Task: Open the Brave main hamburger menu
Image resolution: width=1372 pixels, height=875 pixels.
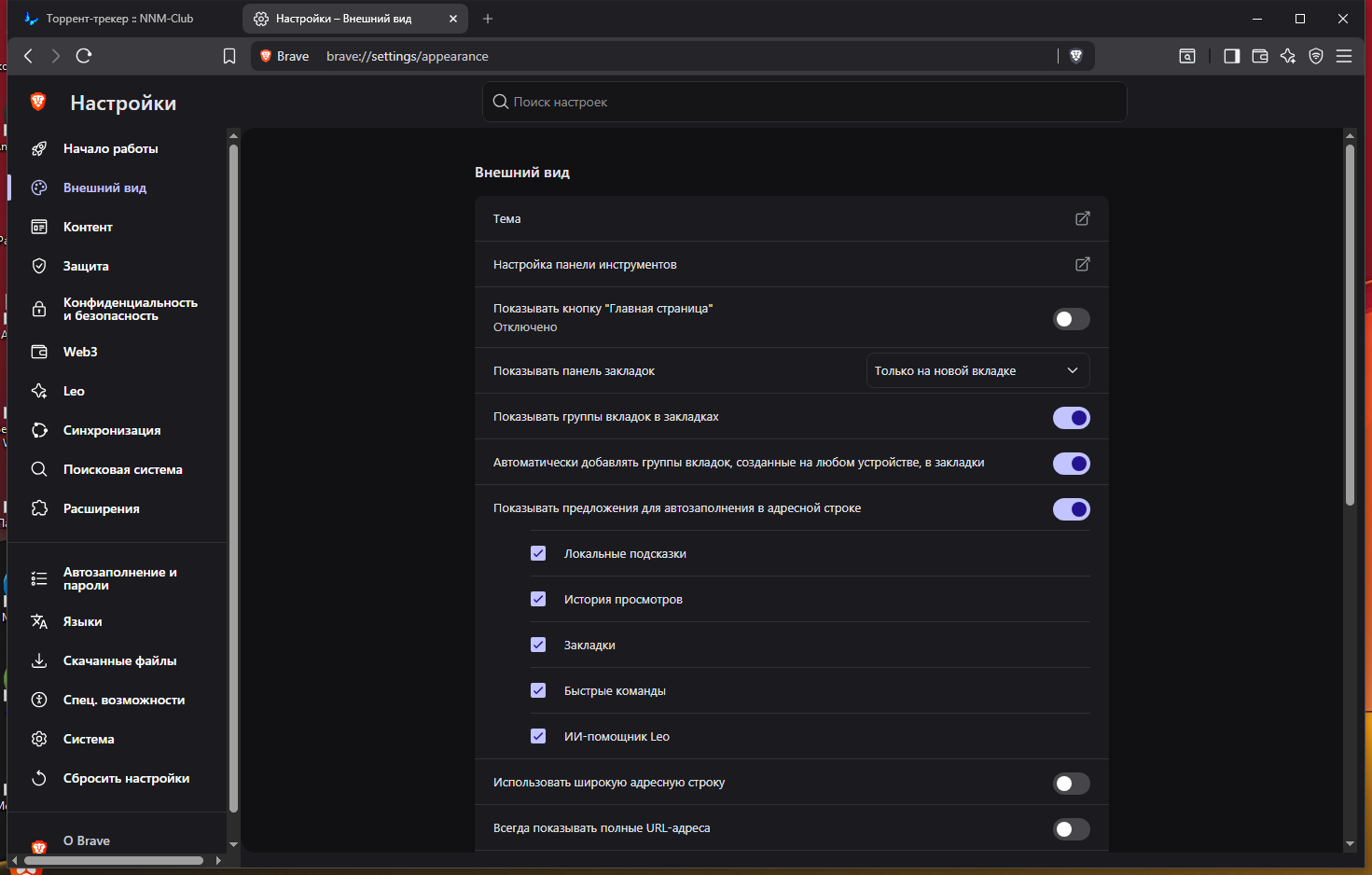Action: tap(1344, 56)
